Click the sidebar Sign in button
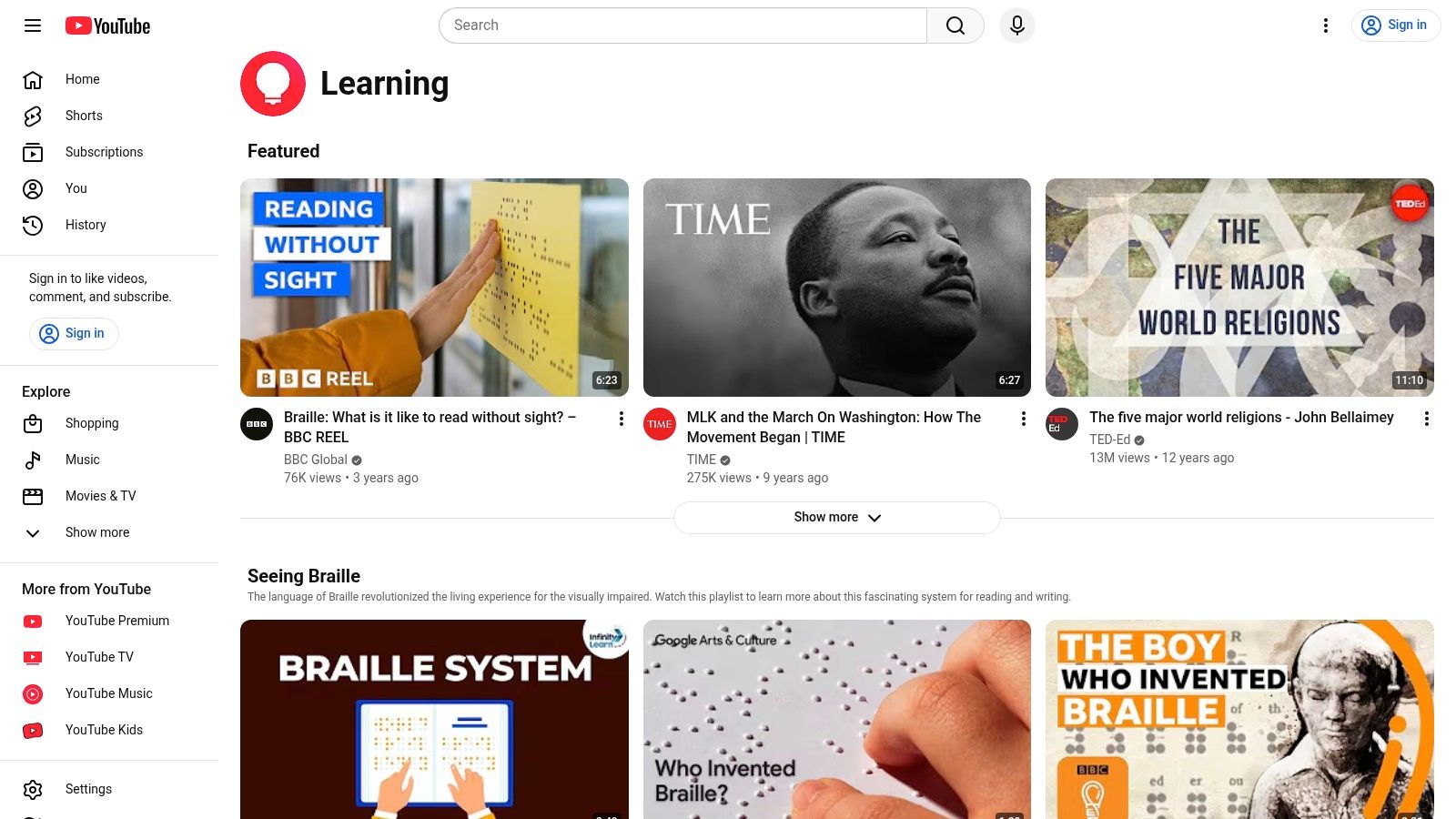This screenshot has height=819, width=1456. 74,334
